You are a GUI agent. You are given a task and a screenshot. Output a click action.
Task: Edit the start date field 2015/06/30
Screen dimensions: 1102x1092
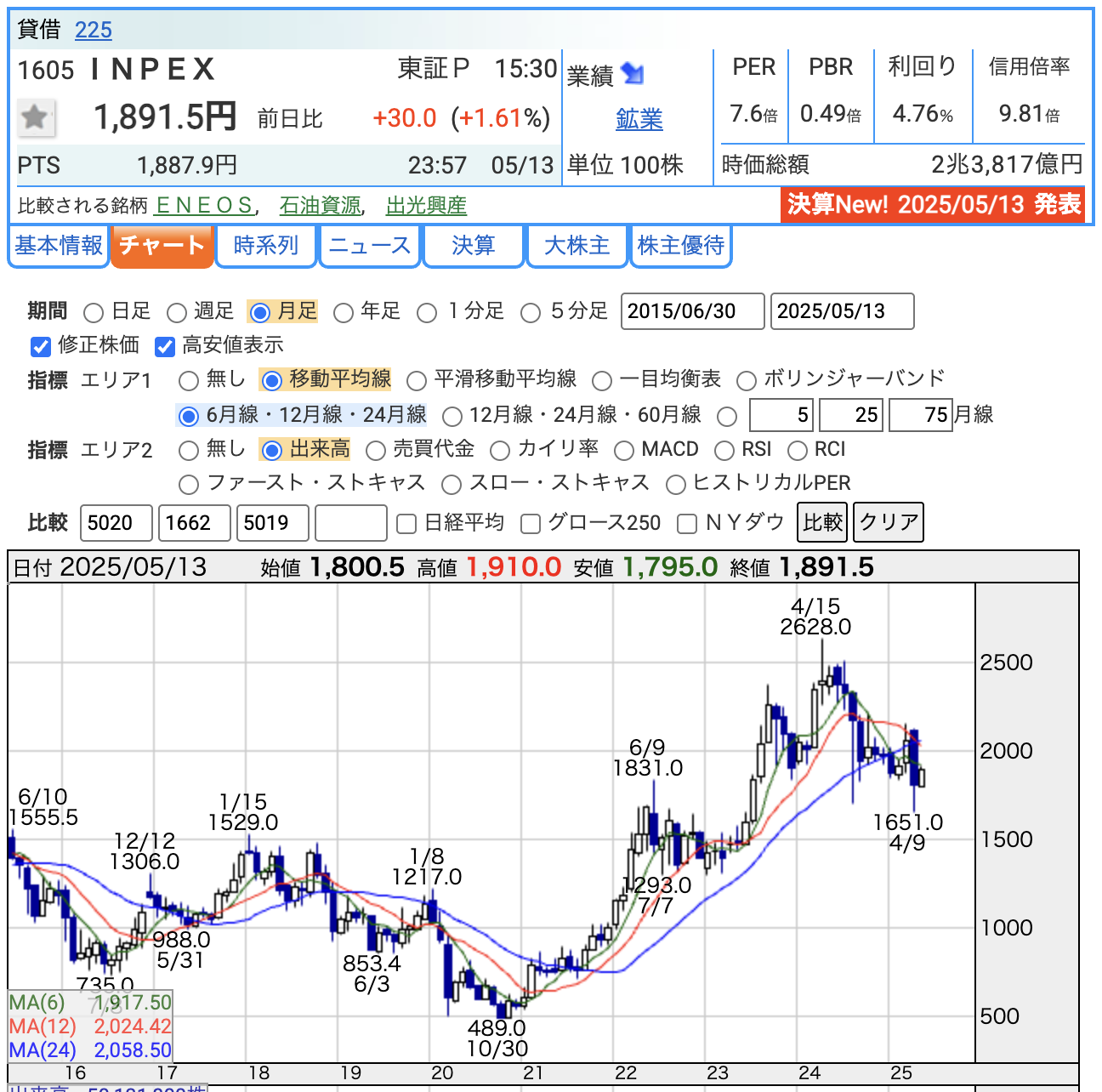[x=693, y=311]
